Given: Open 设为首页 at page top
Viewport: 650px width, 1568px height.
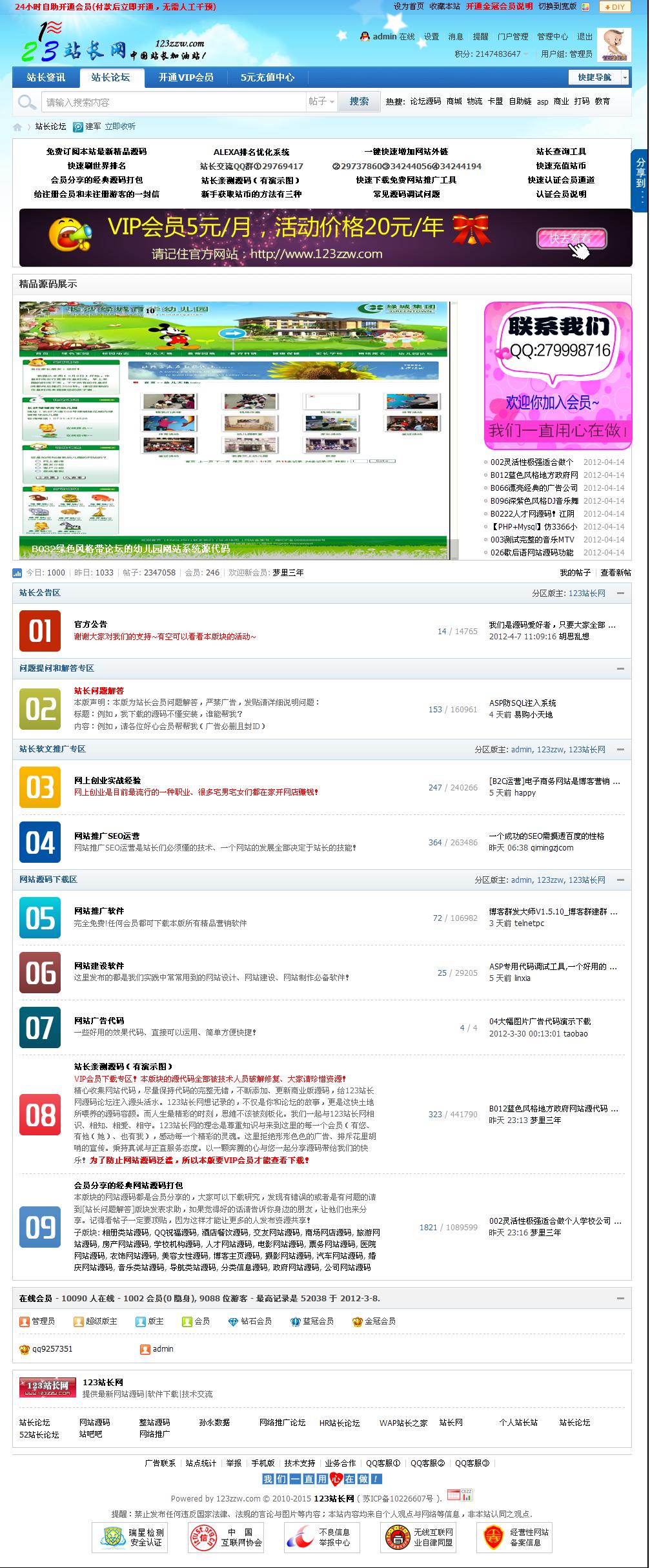Looking at the screenshot, I should 409,6.
